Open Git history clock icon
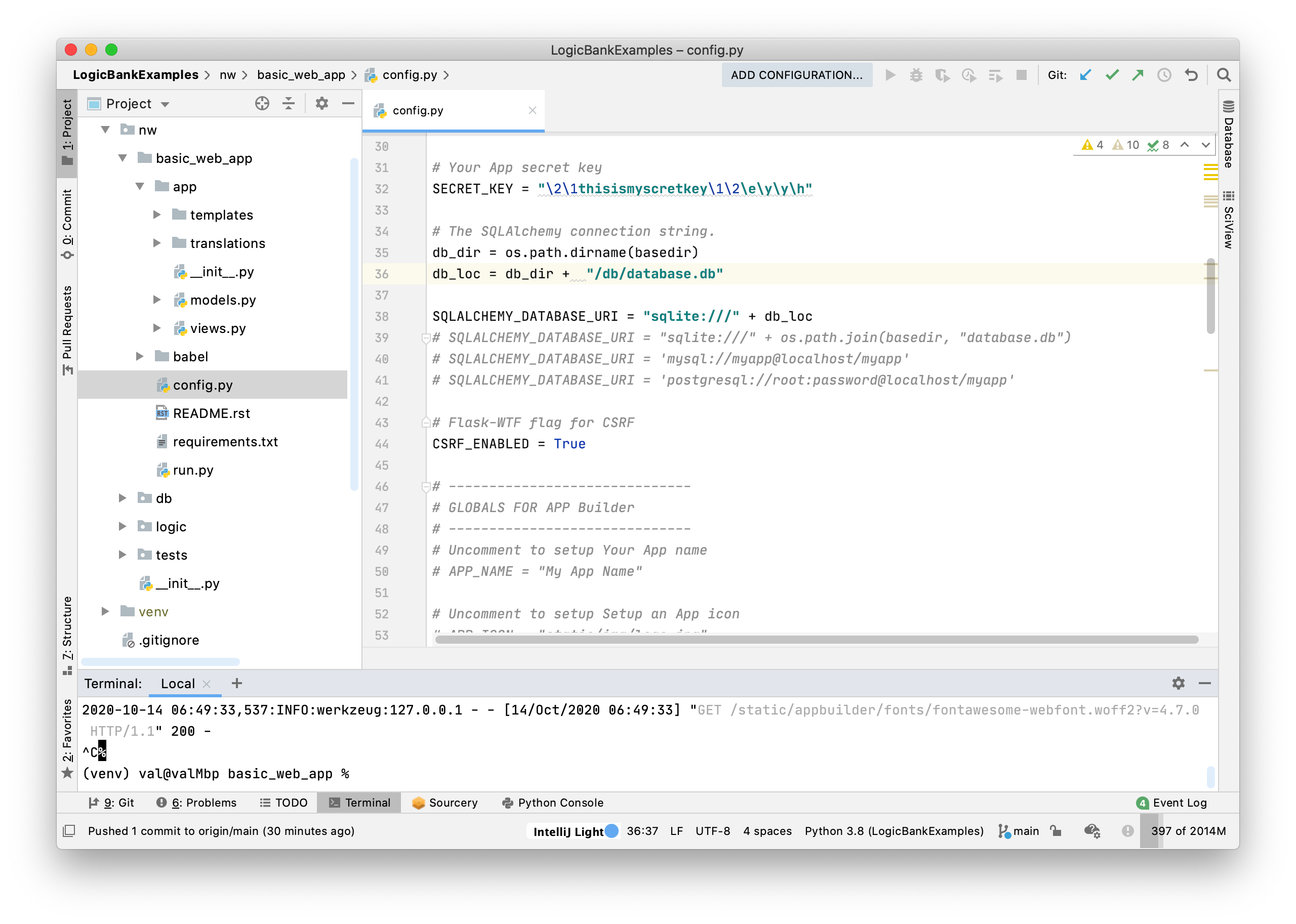This screenshot has width=1296, height=924. (1164, 75)
